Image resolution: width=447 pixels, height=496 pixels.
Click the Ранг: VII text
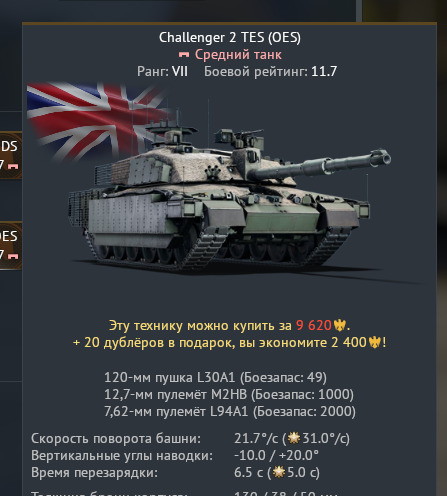click(162, 71)
